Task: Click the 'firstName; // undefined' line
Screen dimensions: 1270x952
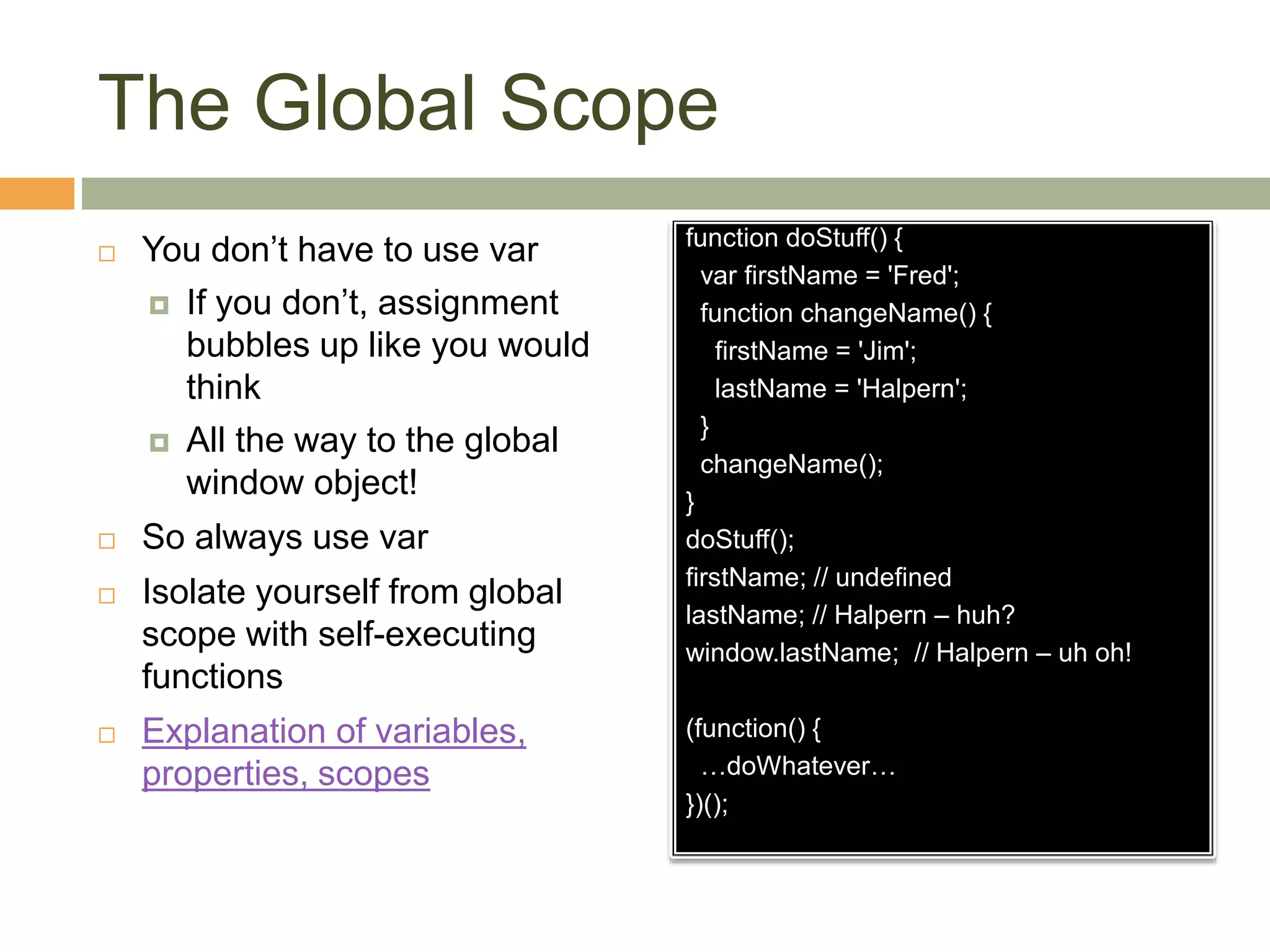Action: pyautogui.click(x=818, y=578)
